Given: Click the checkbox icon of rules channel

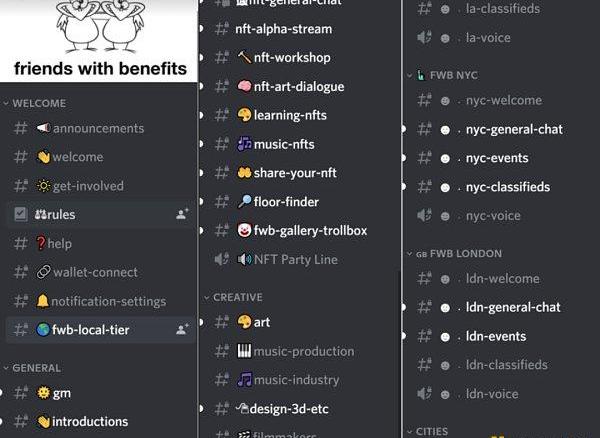Looking at the screenshot, I should (x=21, y=214).
